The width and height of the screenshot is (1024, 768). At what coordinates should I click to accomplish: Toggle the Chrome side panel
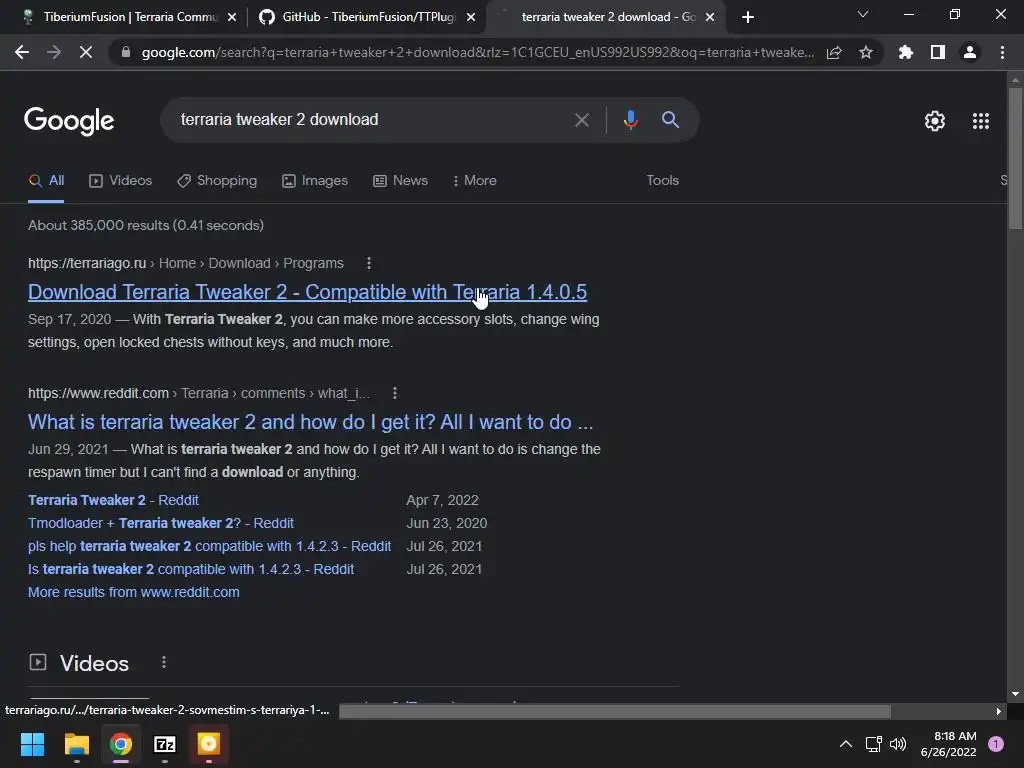[938, 52]
